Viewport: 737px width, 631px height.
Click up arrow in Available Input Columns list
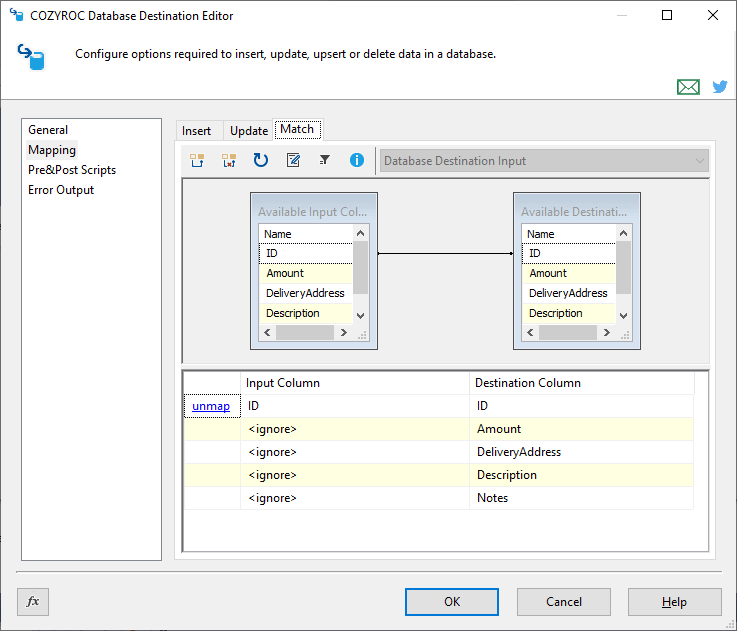point(361,233)
